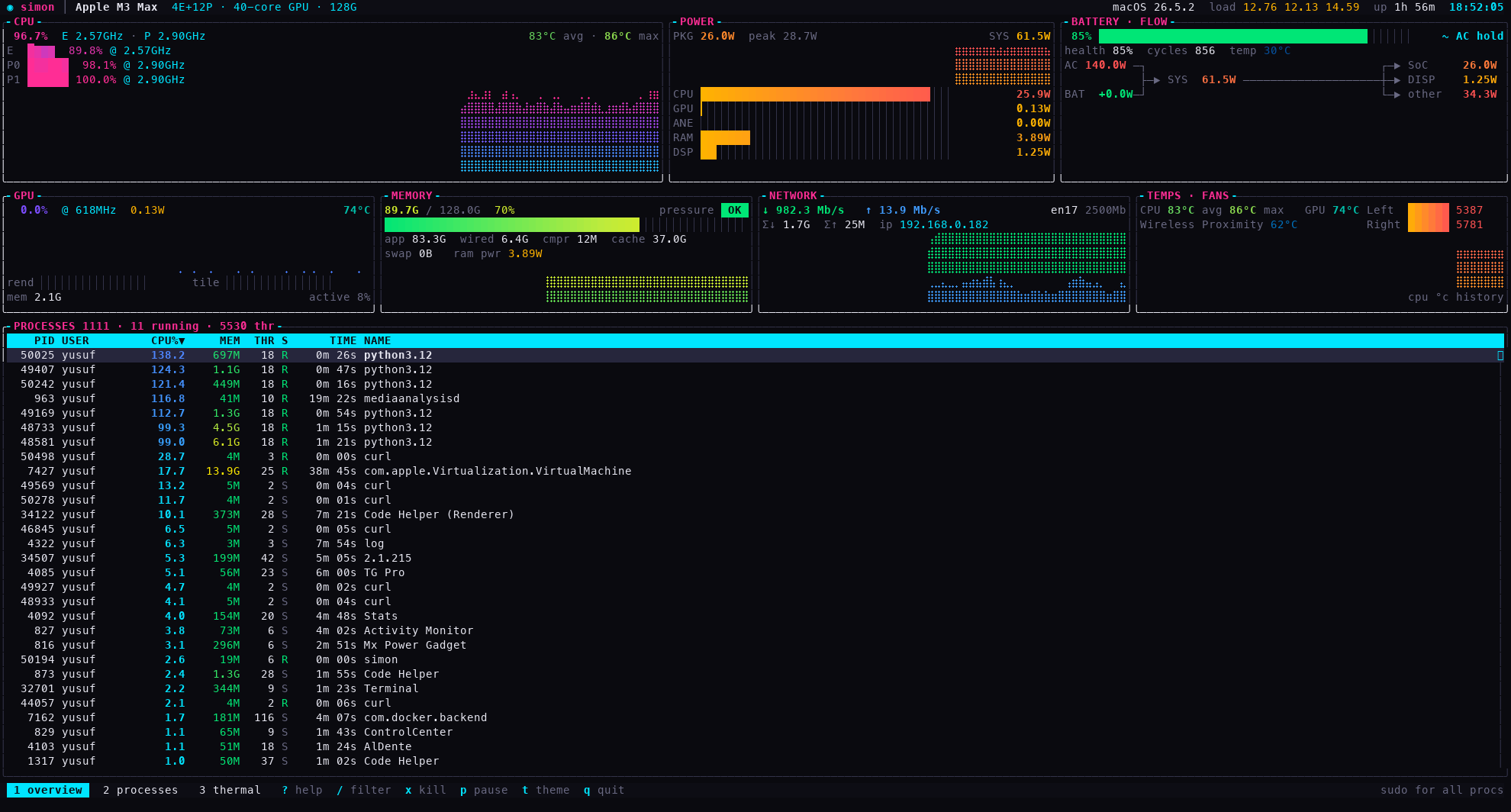Click the upload 13.9 Mb/s value
The height and width of the screenshot is (812, 1511).
[x=910, y=210]
